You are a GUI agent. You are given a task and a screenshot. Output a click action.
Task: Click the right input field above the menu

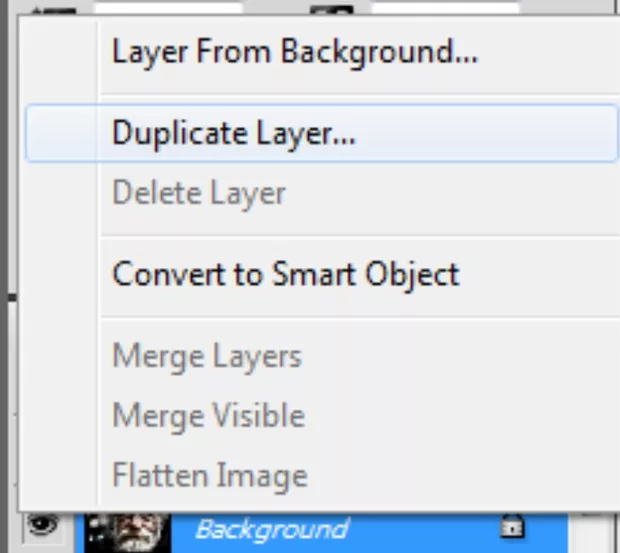(x=445, y=9)
